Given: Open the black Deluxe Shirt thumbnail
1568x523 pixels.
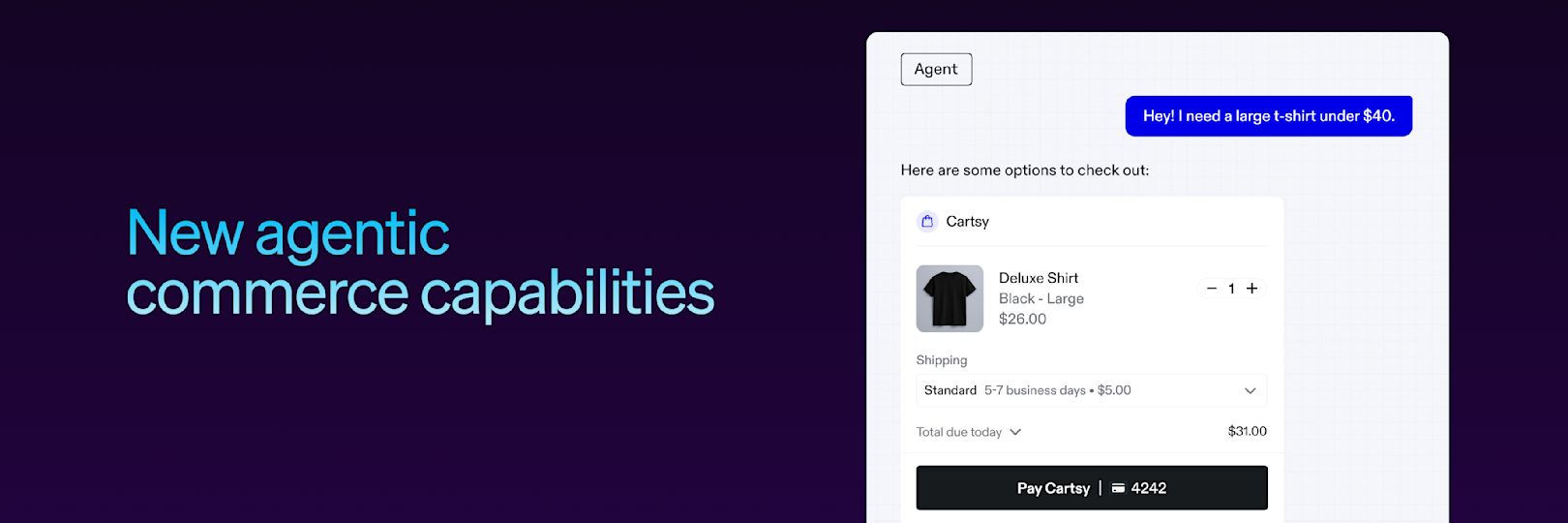Looking at the screenshot, I should (950, 298).
